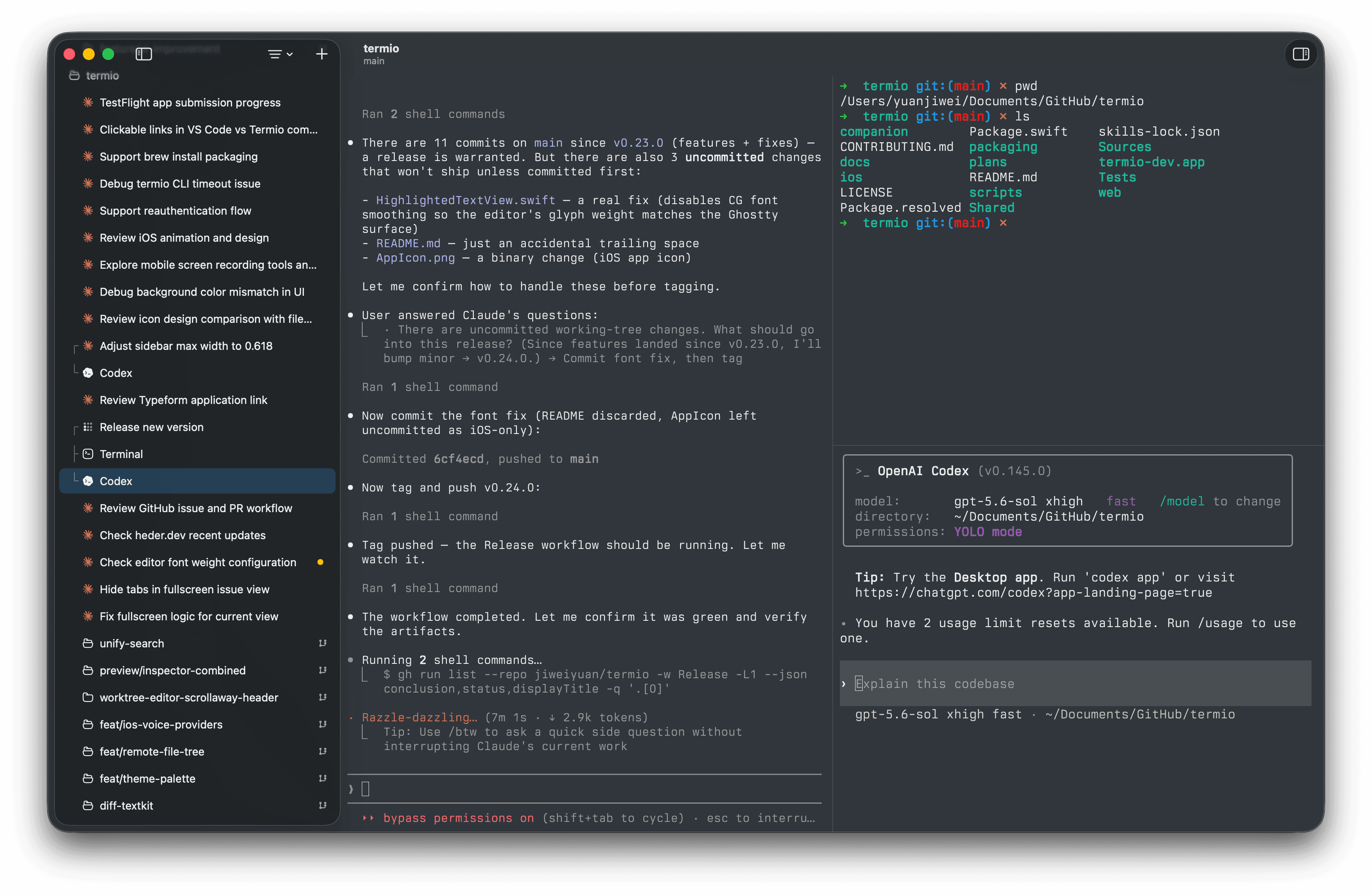Image resolution: width=1372 pixels, height=895 pixels.
Task: Click commit hash 6cf4ecd text
Action: click(x=459, y=459)
